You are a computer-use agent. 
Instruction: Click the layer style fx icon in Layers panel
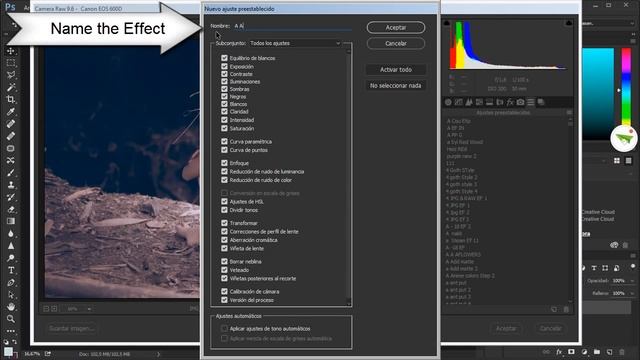pyautogui.click(x=559, y=352)
